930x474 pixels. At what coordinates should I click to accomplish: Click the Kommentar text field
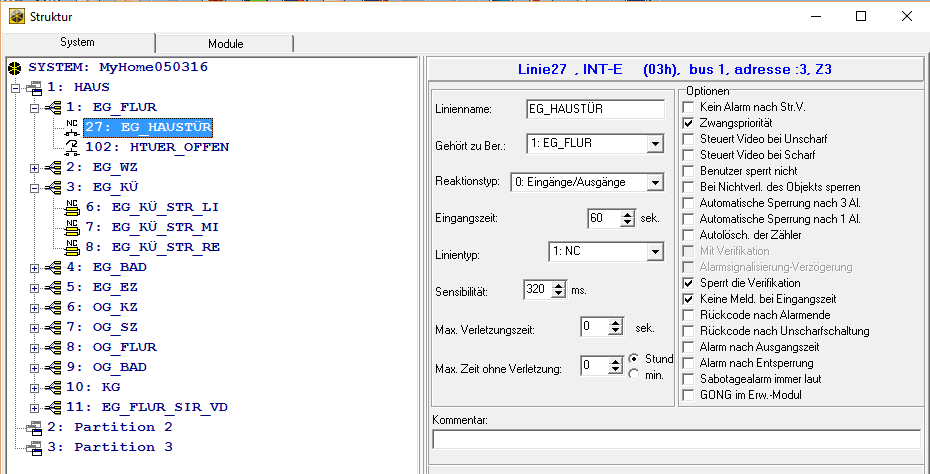point(675,439)
